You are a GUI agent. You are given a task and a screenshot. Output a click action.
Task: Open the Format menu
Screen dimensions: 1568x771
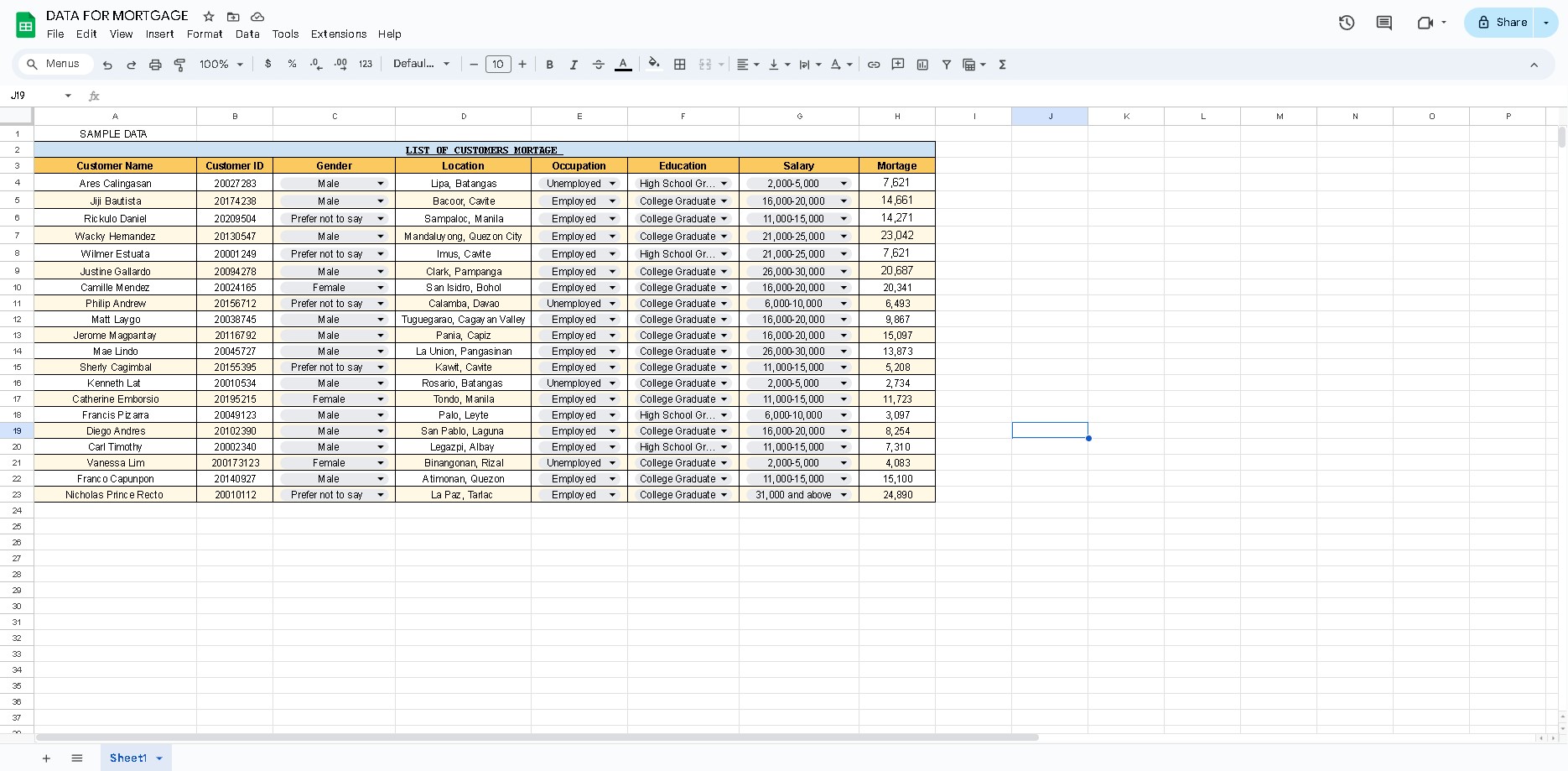pyautogui.click(x=205, y=34)
